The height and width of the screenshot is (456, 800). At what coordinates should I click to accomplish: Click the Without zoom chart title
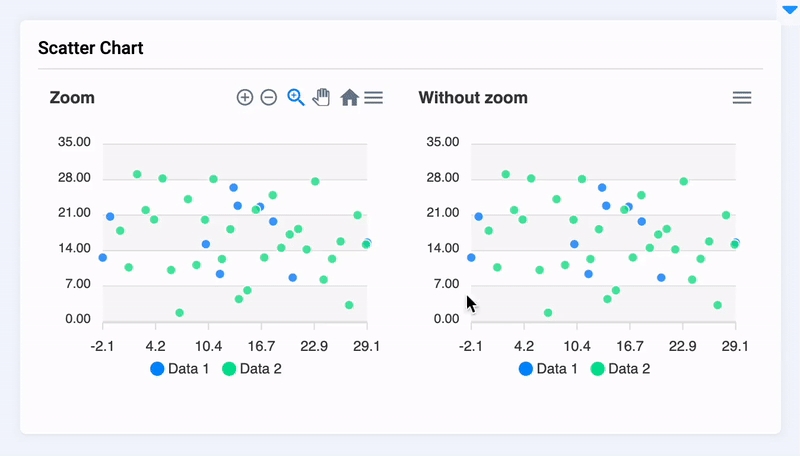(x=473, y=97)
